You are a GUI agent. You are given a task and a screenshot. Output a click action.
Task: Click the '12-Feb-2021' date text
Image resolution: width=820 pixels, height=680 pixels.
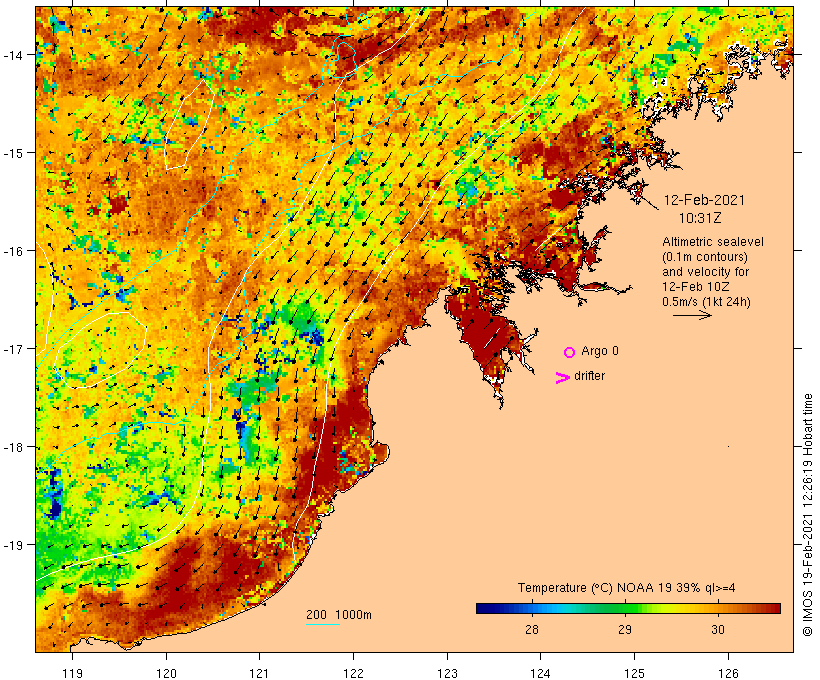(704, 200)
